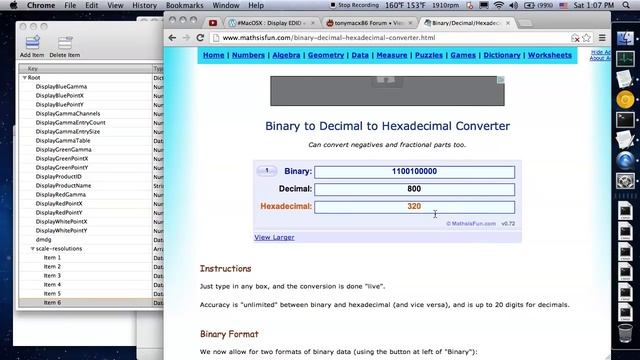Open the Algebra link
This screenshot has height=360, width=640.
(x=286, y=55)
